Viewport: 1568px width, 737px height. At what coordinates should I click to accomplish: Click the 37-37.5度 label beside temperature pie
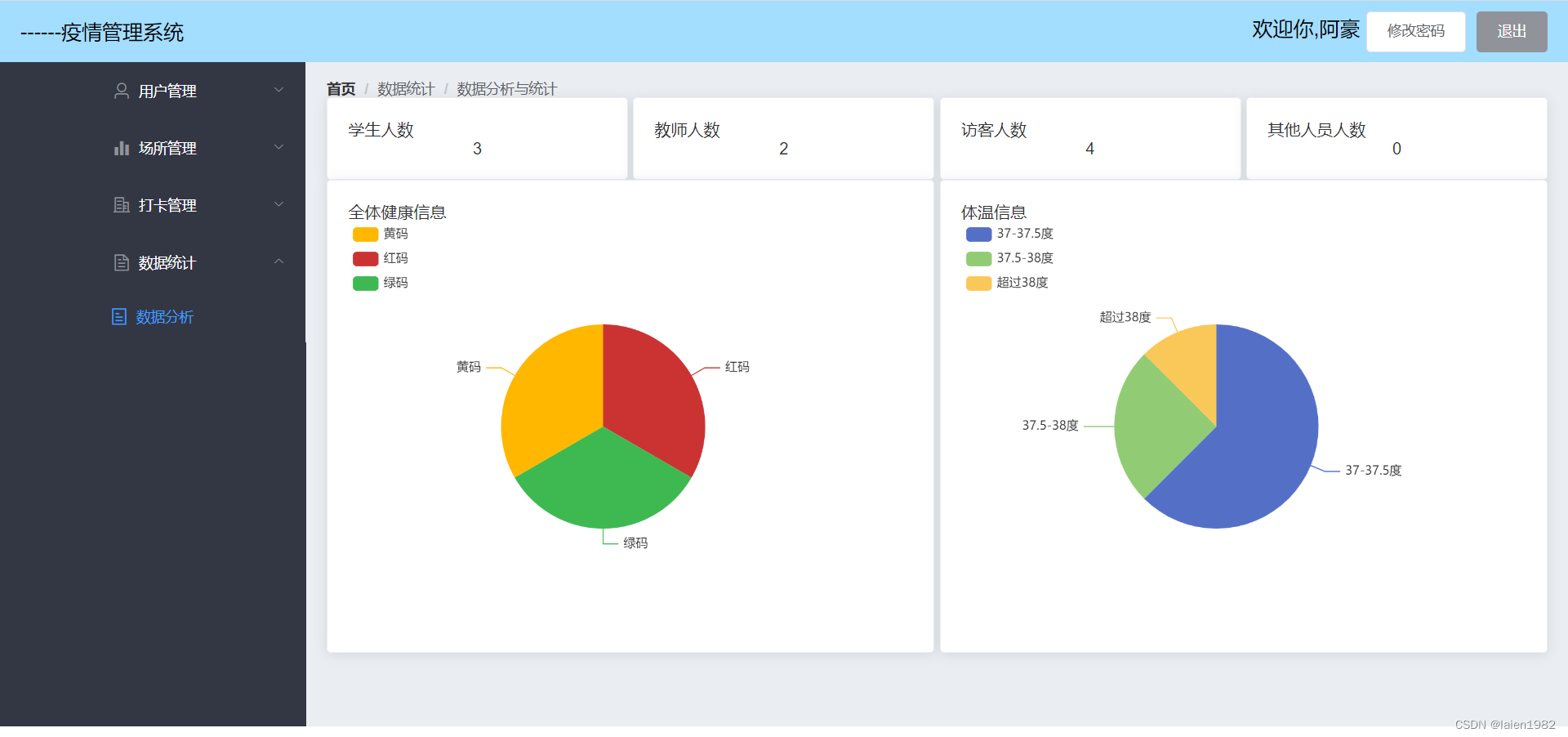(1374, 471)
